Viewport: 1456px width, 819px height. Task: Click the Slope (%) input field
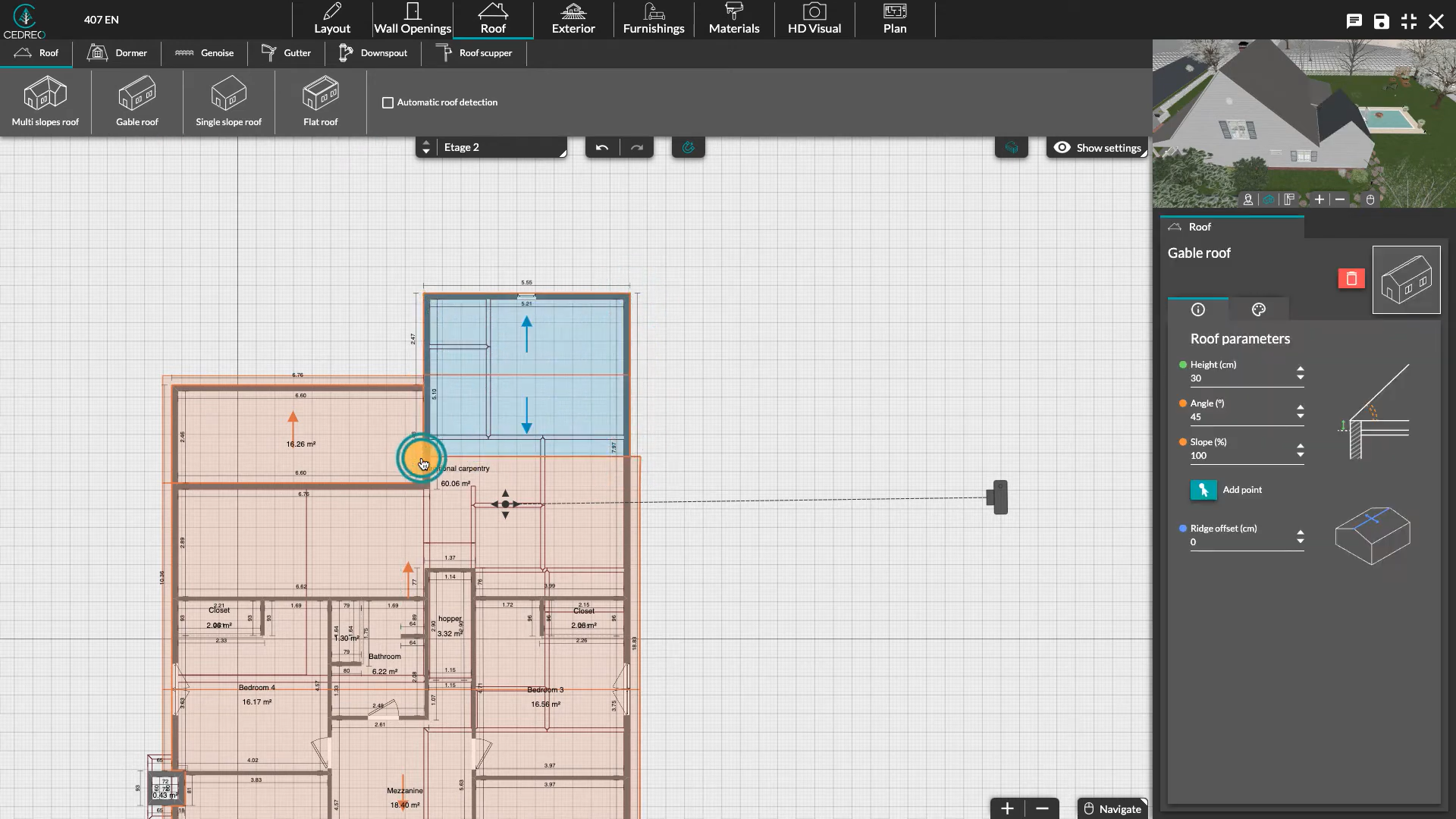[x=1241, y=456]
